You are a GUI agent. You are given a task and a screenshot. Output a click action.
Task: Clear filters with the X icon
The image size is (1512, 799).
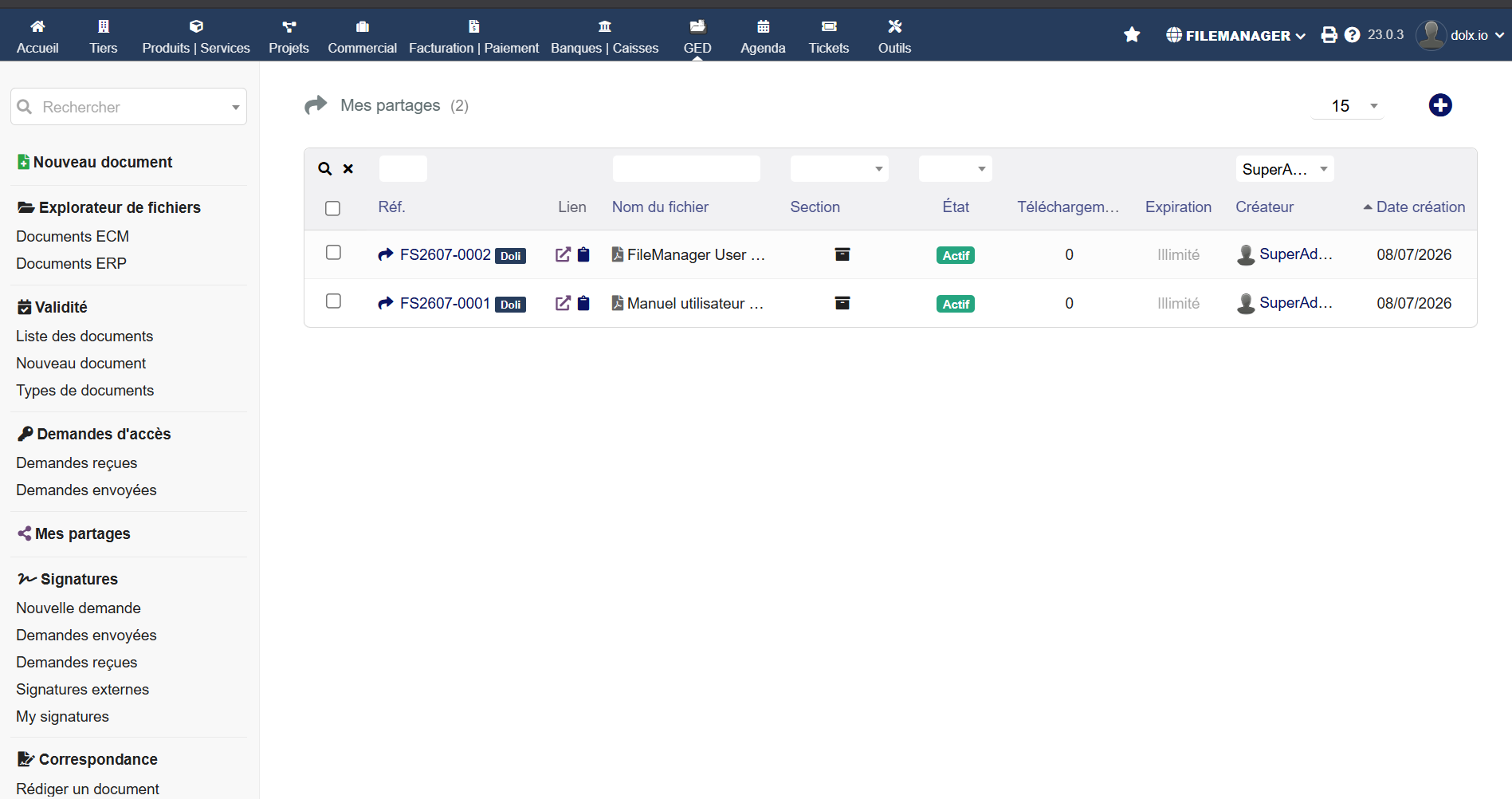pos(348,169)
